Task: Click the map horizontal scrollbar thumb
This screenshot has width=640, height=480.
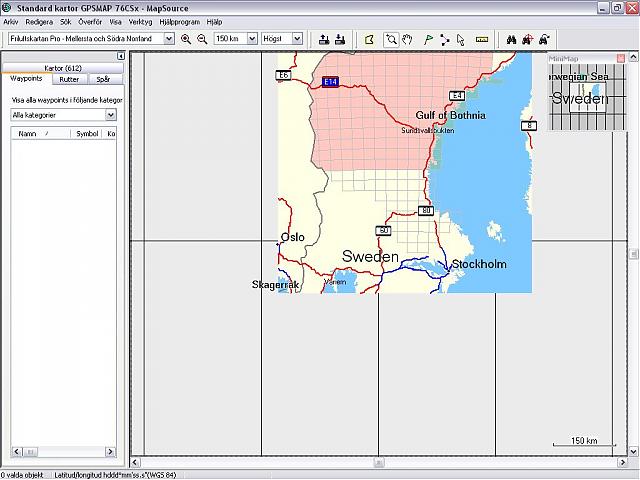Action: (378, 462)
